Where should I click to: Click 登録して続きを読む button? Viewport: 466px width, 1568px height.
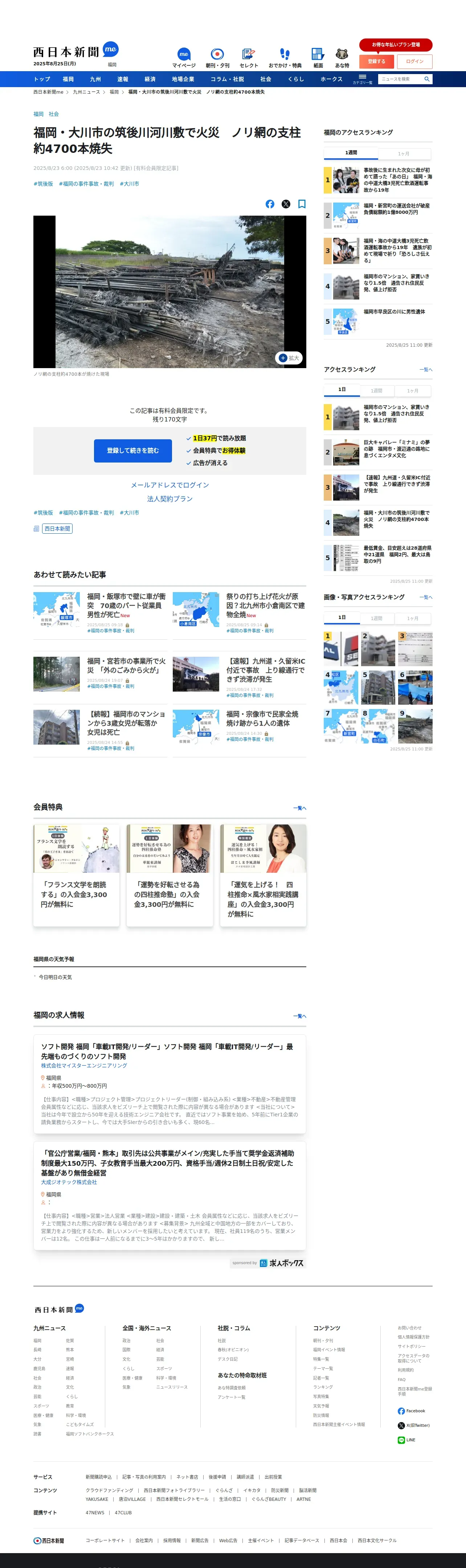(132, 451)
